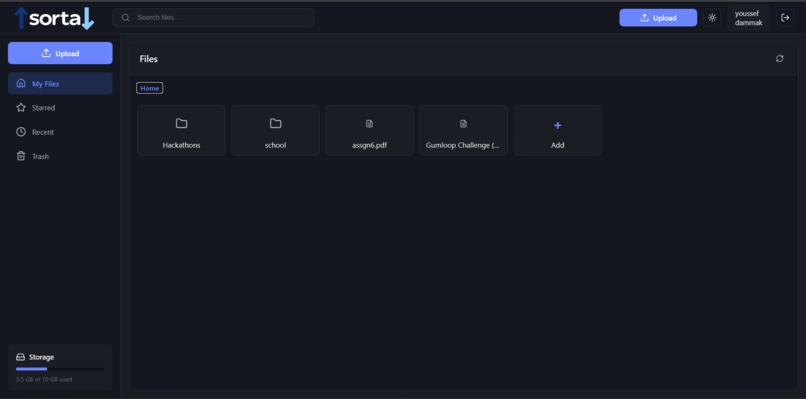Click the Storage drive icon
Image resolution: width=806 pixels, height=399 pixels.
click(21, 357)
